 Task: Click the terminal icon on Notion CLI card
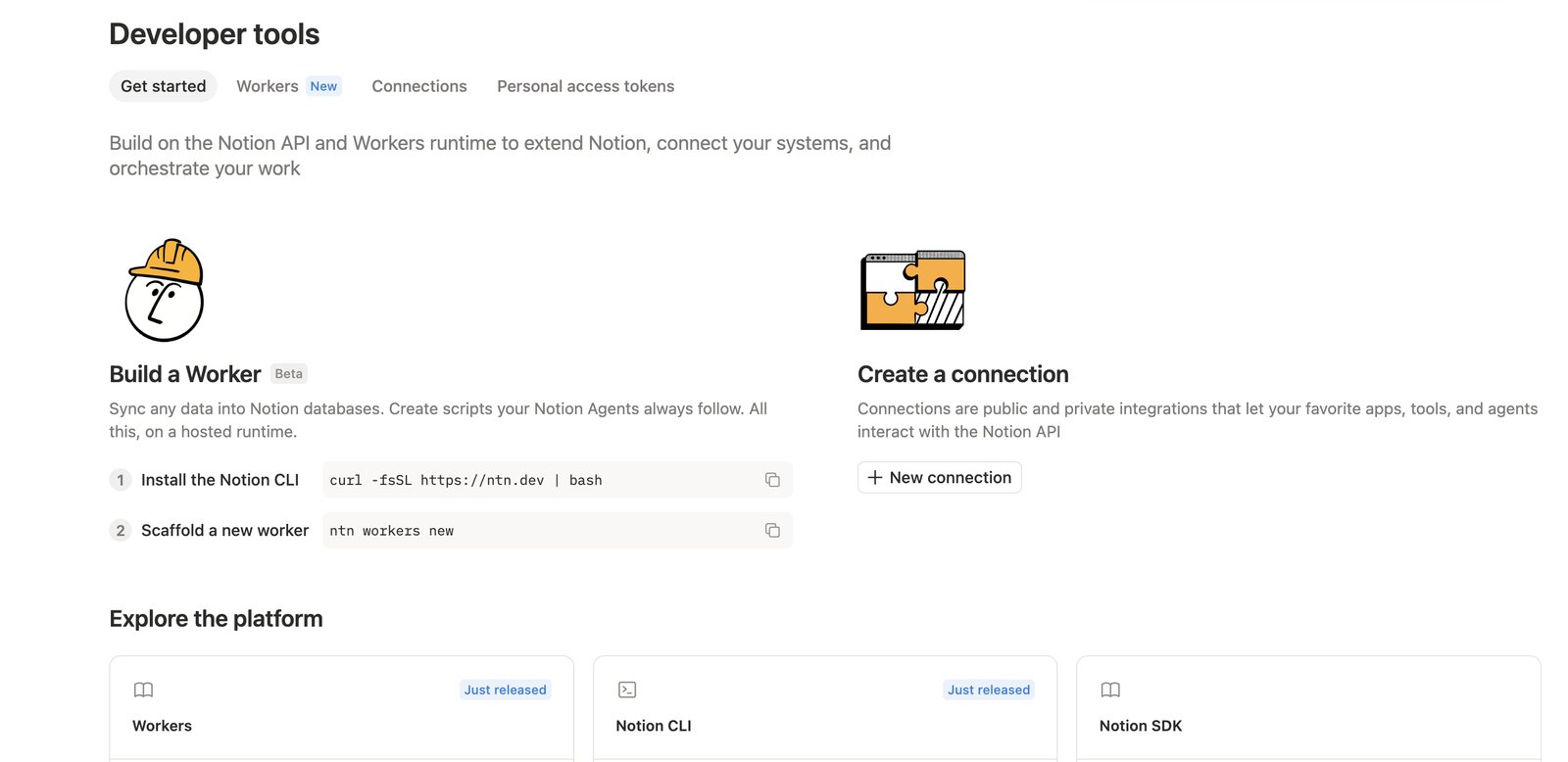click(627, 690)
